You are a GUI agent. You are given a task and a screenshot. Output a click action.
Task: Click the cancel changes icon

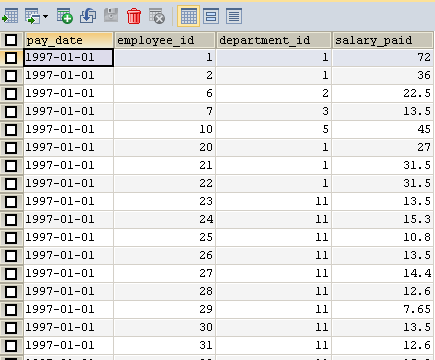point(157,16)
